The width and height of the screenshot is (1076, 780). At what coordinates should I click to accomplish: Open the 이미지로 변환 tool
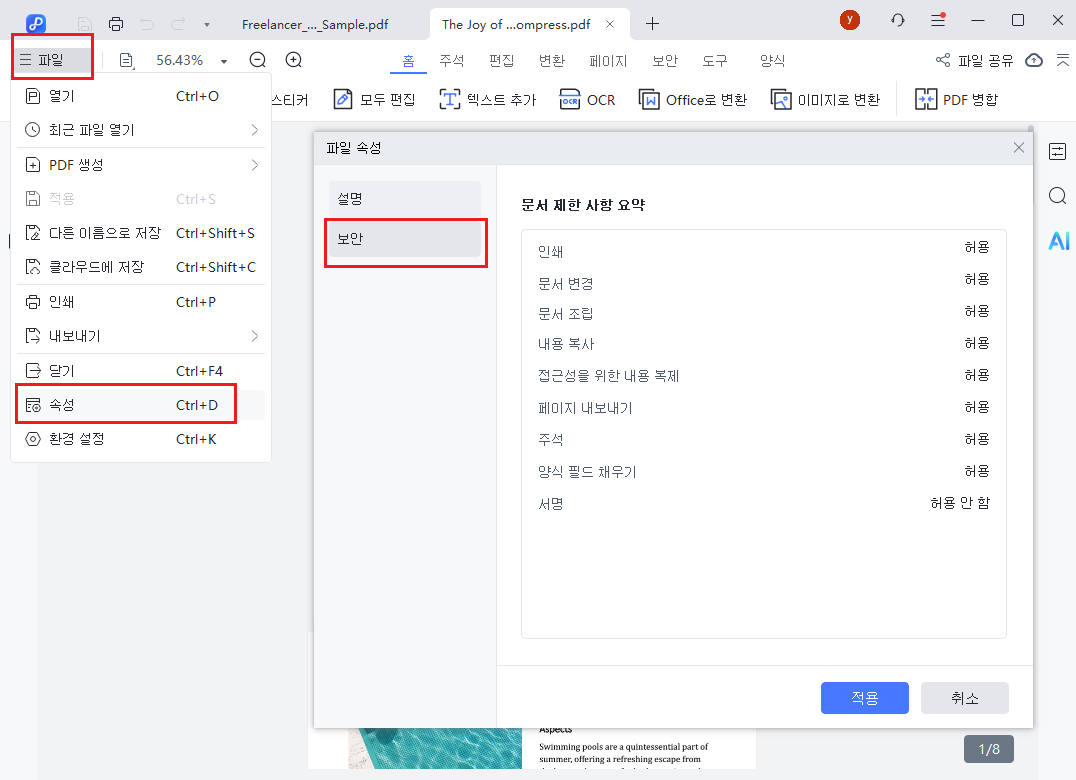(x=825, y=99)
